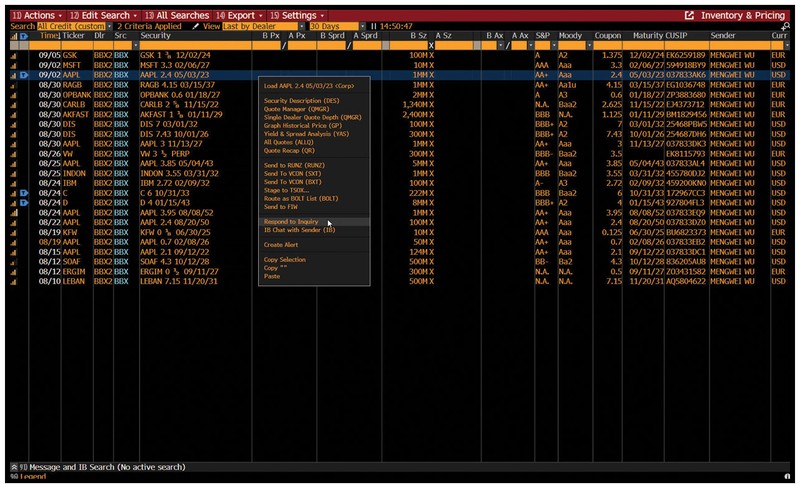Click the Coupon column header
This screenshot has width=800, height=488.
click(608, 36)
